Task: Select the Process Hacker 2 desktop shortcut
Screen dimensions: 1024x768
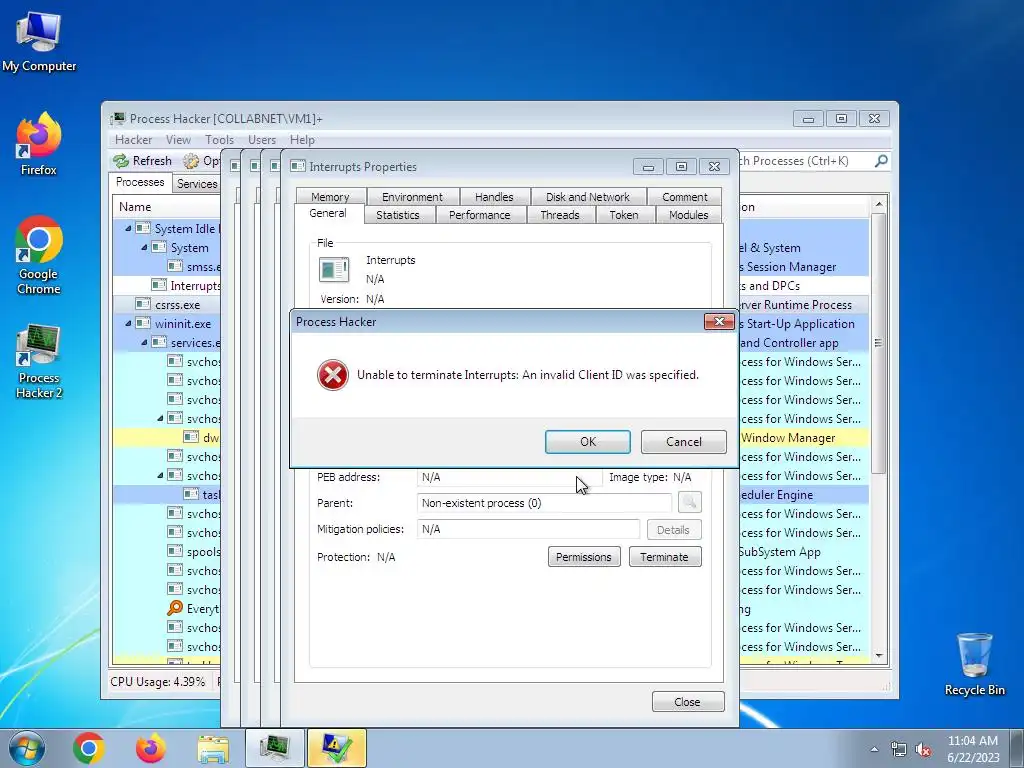Action: [39, 361]
